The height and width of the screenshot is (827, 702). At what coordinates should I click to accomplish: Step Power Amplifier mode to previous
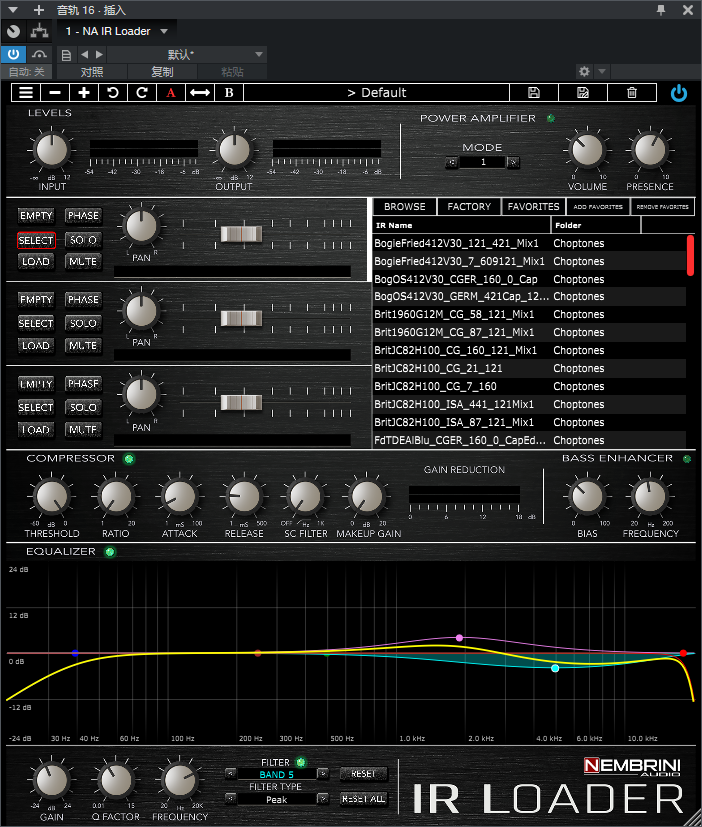(451, 162)
